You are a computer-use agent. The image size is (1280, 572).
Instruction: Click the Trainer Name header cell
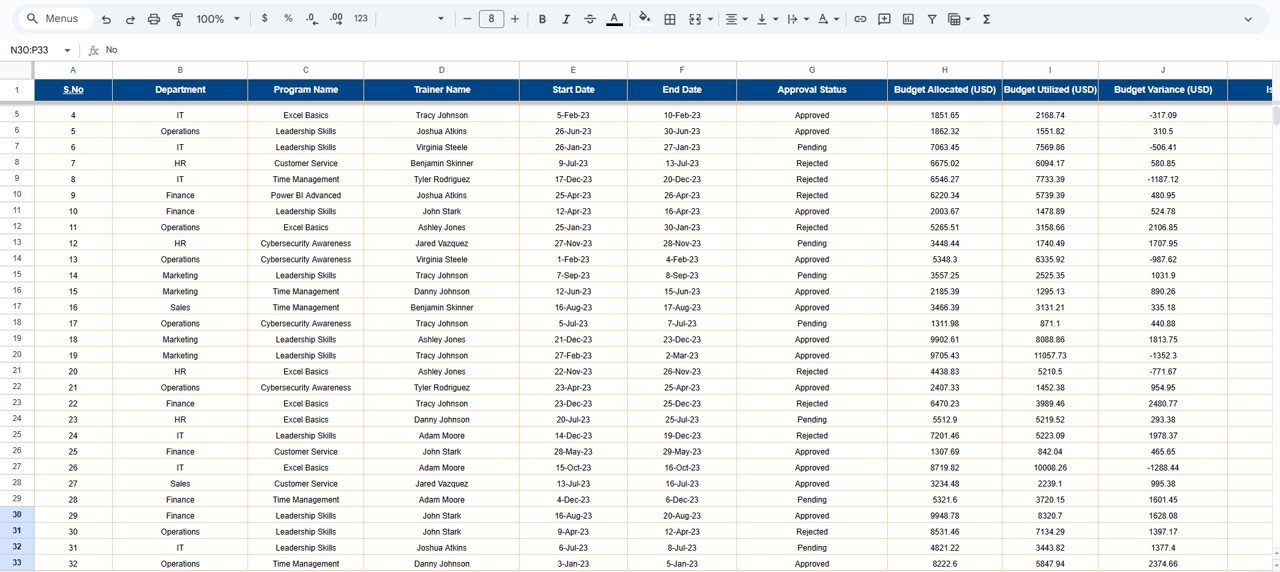click(x=442, y=89)
